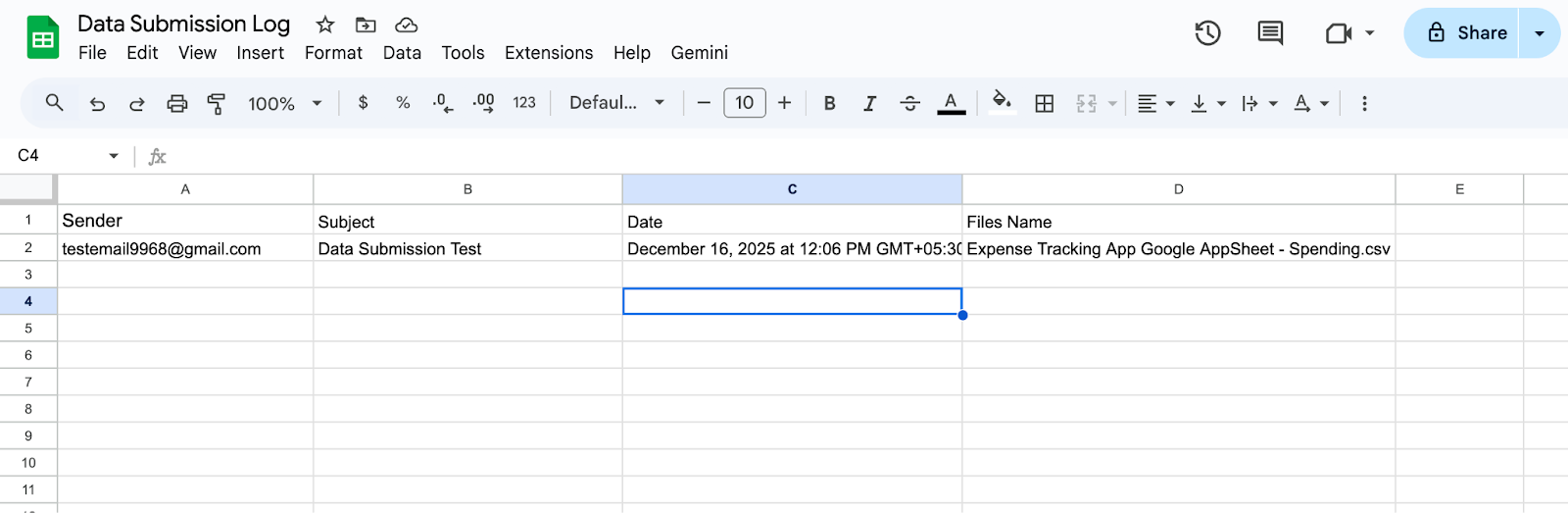Open the comments history icon

(x=1270, y=33)
